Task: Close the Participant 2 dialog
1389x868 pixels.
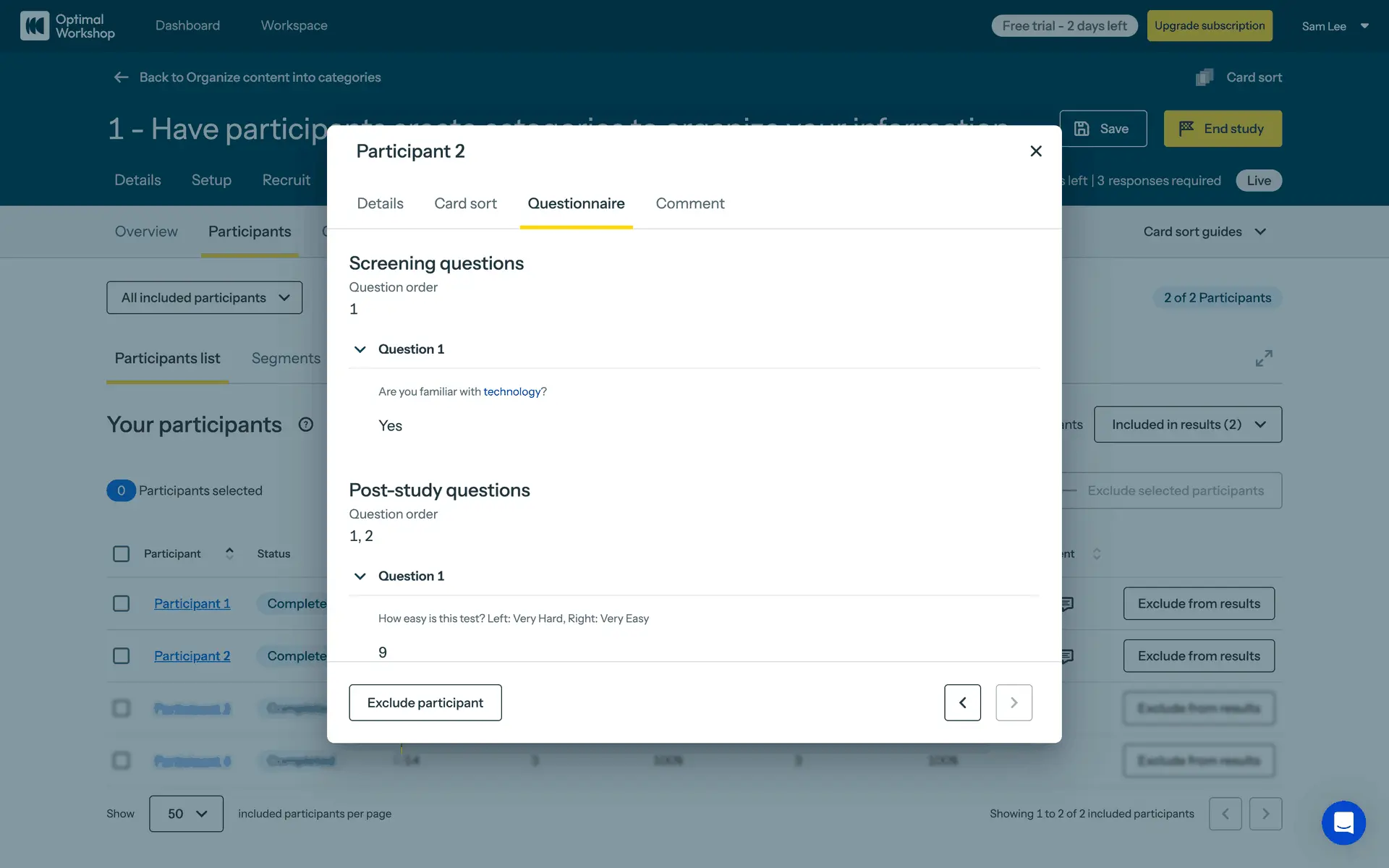Action: coord(1036,150)
